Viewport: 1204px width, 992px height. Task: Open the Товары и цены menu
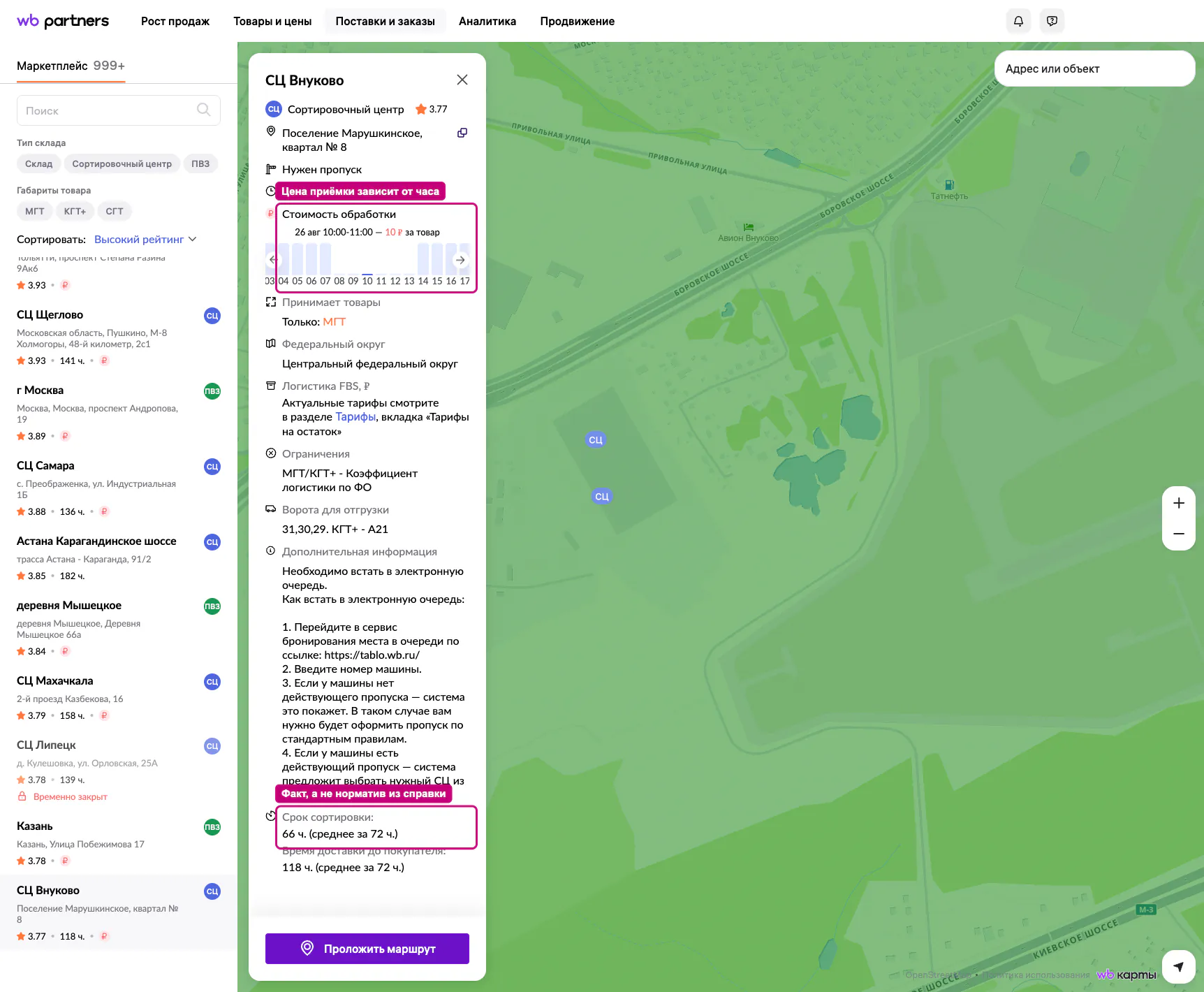(272, 21)
